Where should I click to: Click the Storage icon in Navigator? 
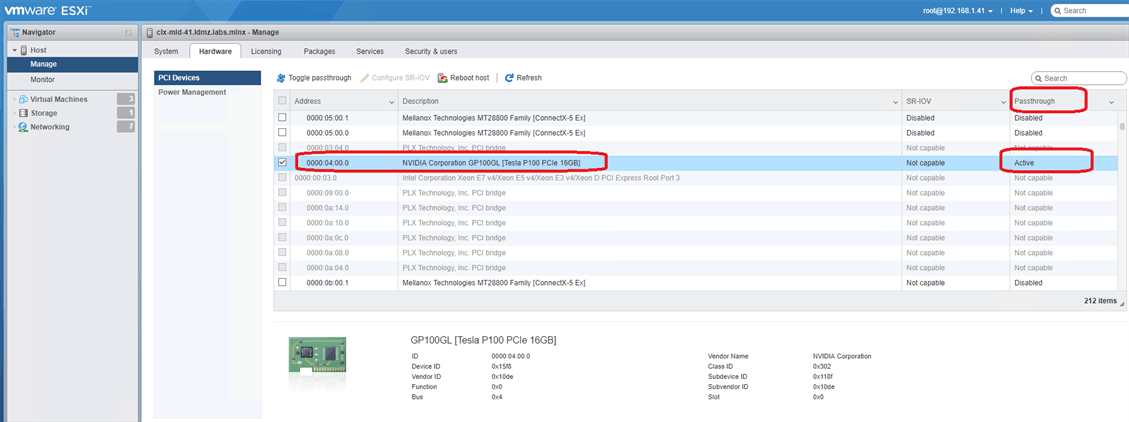click(x=24, y=113)
